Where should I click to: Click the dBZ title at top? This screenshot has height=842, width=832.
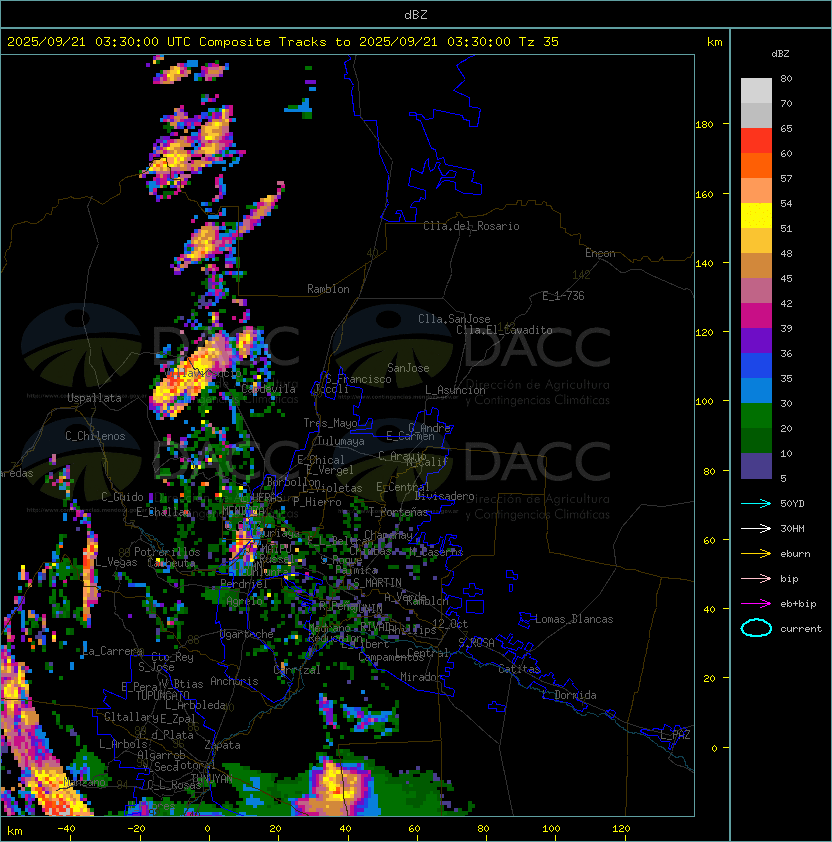coord(416,14)
